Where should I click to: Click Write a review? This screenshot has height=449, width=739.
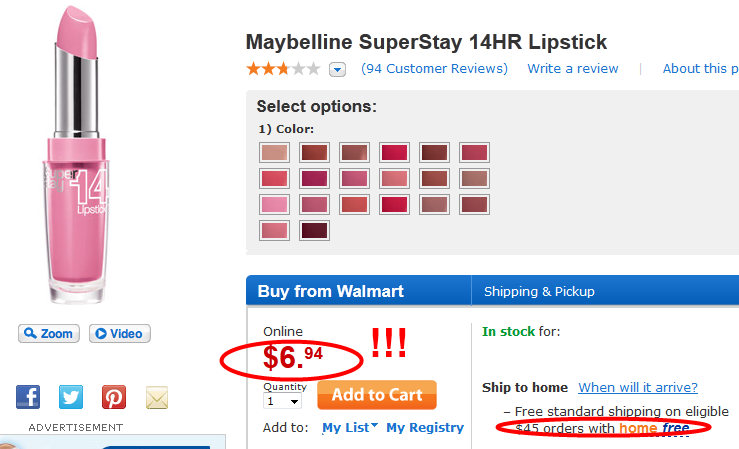573,69
